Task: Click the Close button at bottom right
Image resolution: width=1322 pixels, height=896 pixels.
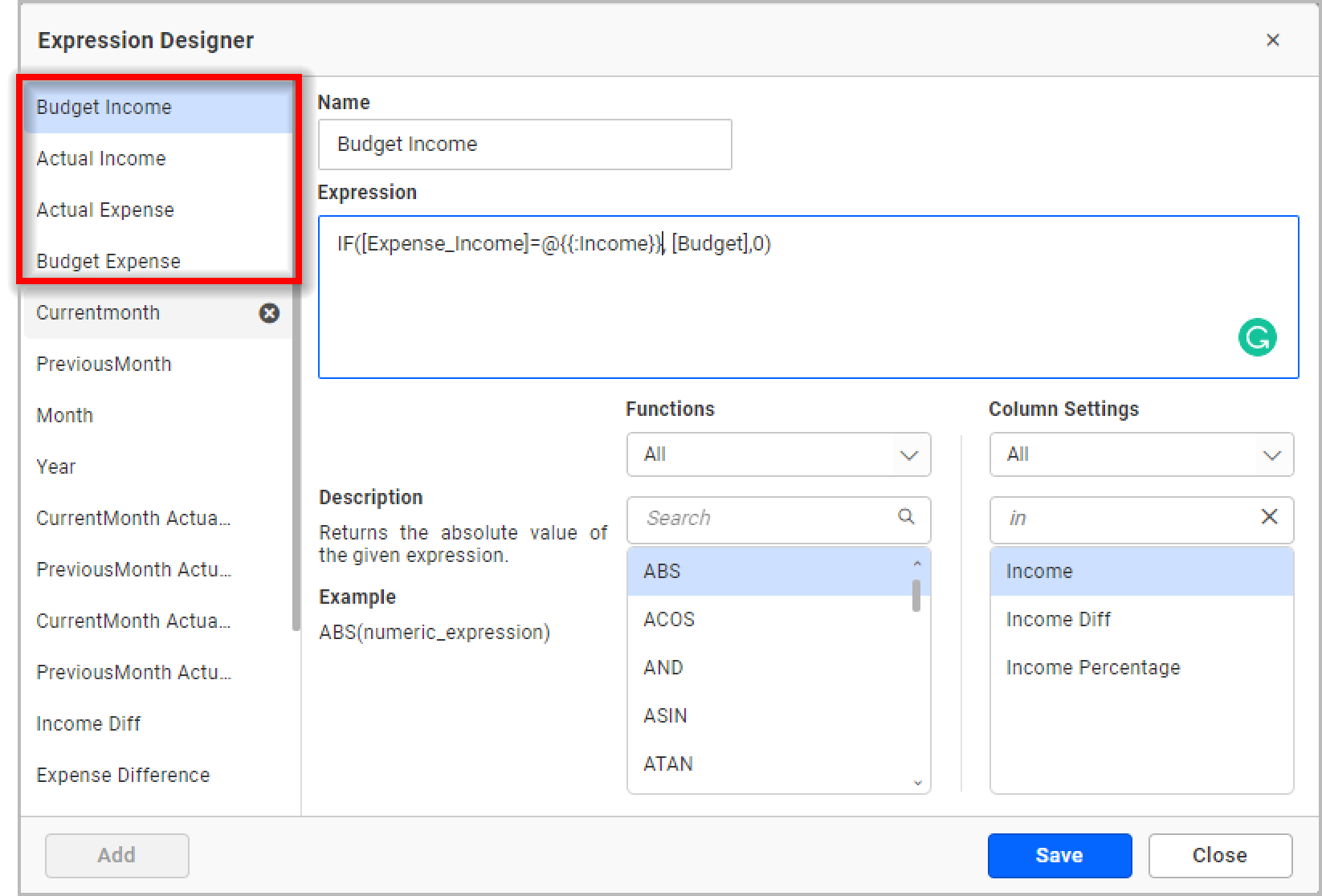Action: pyautogui.click(x=1220, y=855)
